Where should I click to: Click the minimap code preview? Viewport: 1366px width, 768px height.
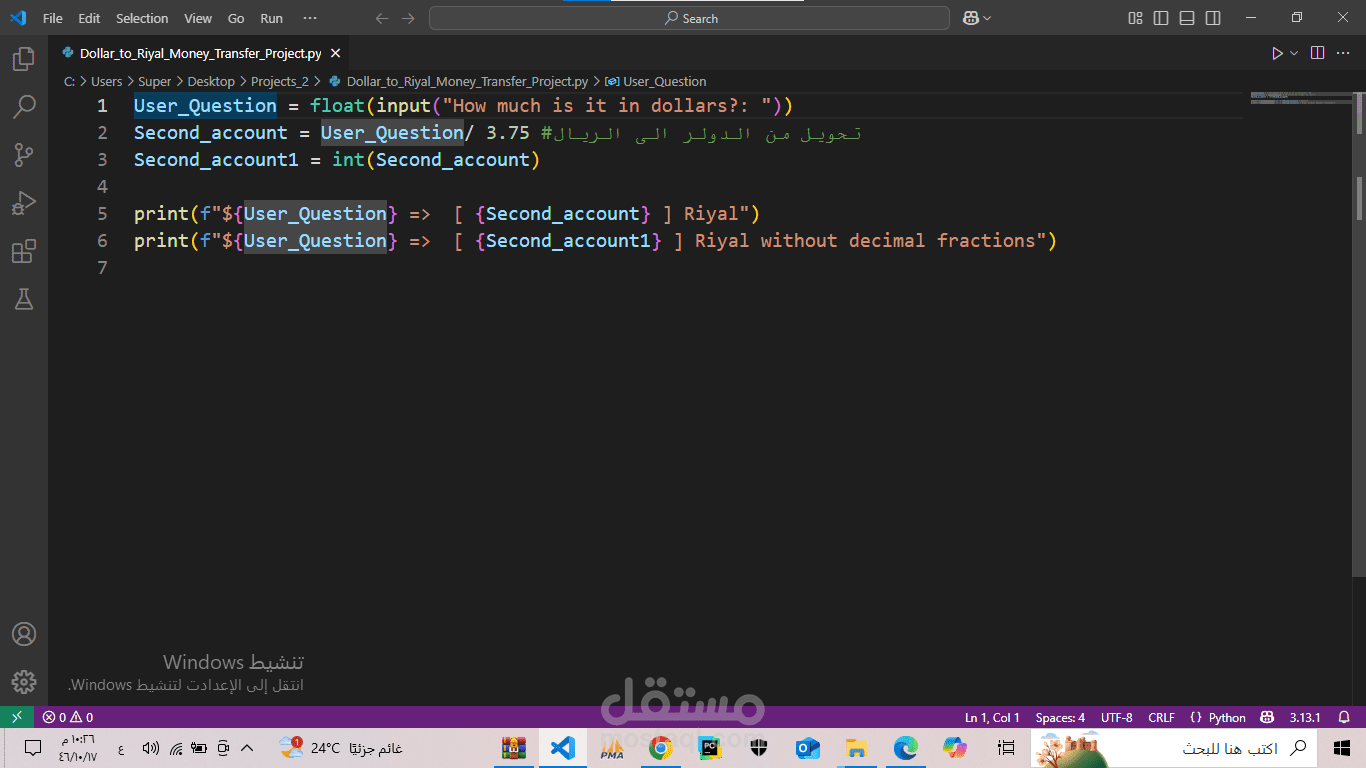tap(1300, 98)
